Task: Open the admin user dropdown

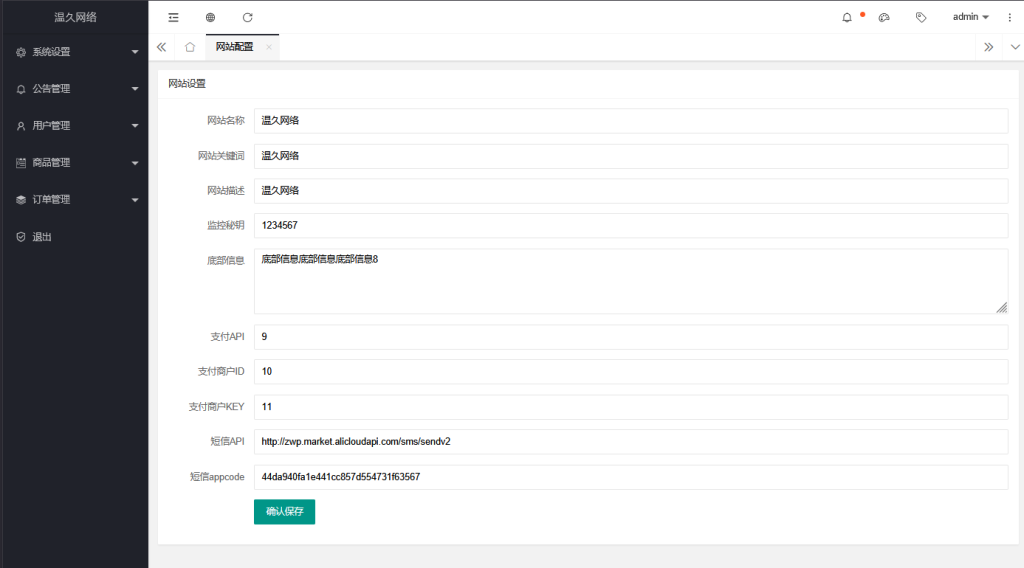Action: pos(970,17)
